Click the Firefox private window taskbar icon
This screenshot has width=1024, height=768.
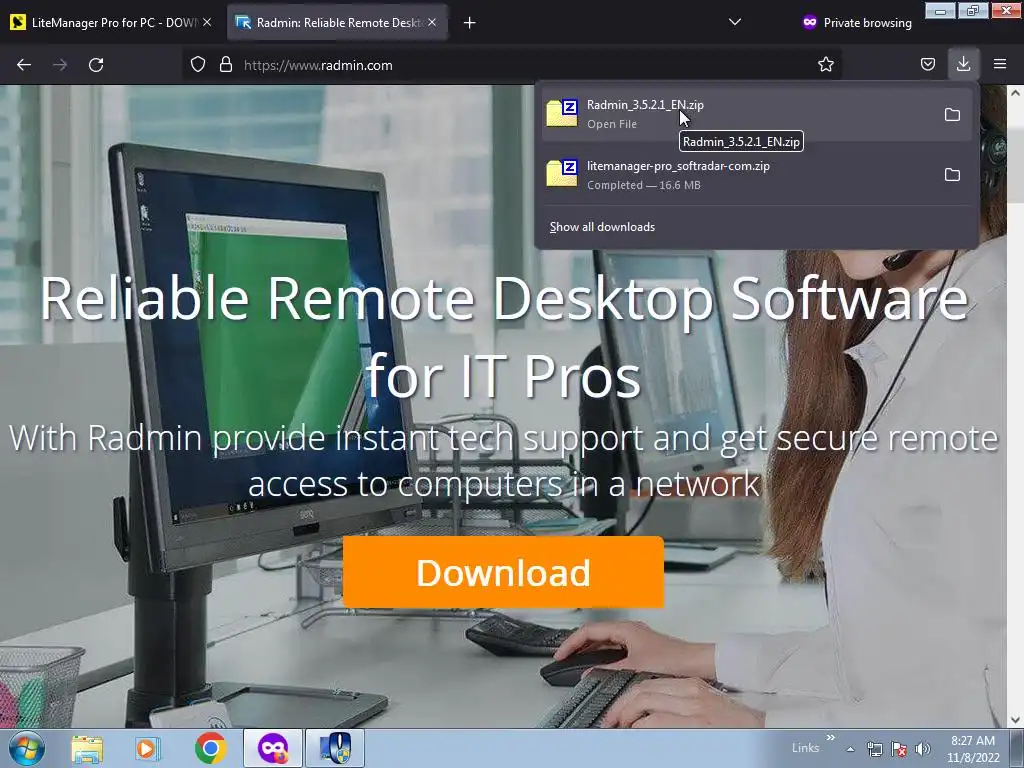tap(272, 748)
